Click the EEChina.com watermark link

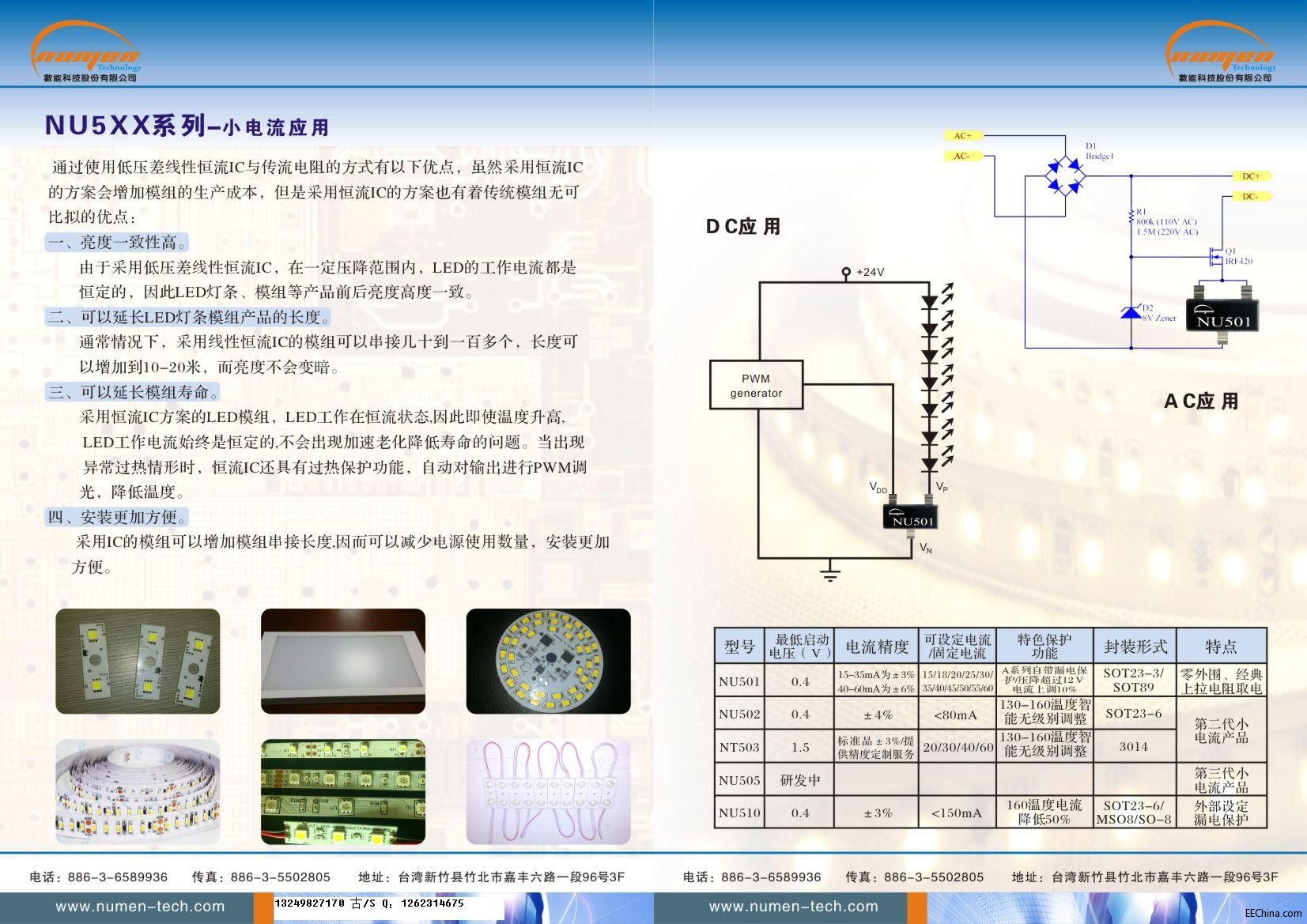[x=1272, y=913]
